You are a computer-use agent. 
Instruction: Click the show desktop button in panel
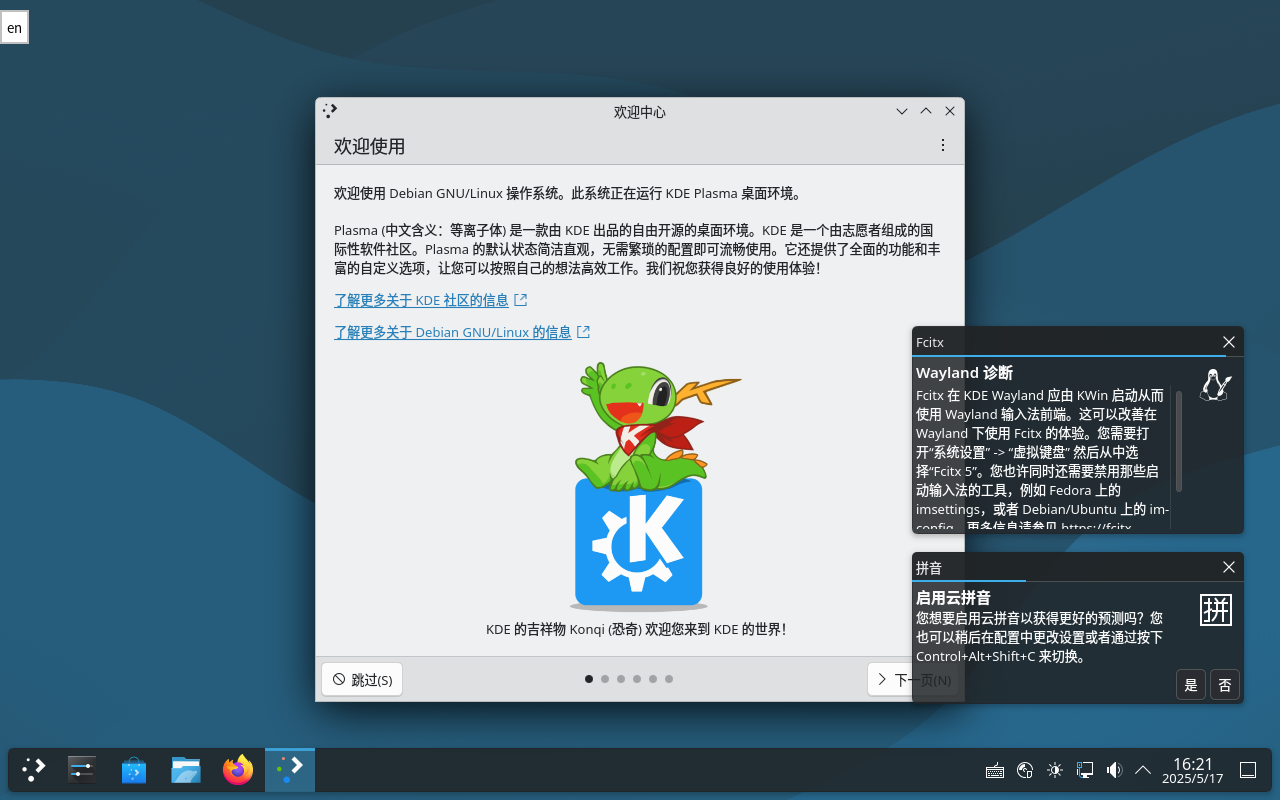[x=1248, y=770]
